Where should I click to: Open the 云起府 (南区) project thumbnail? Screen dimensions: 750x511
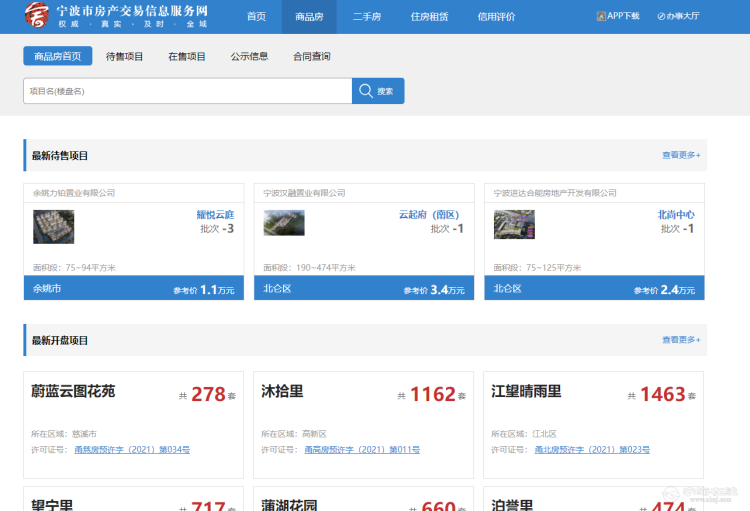tap(283, 223)
